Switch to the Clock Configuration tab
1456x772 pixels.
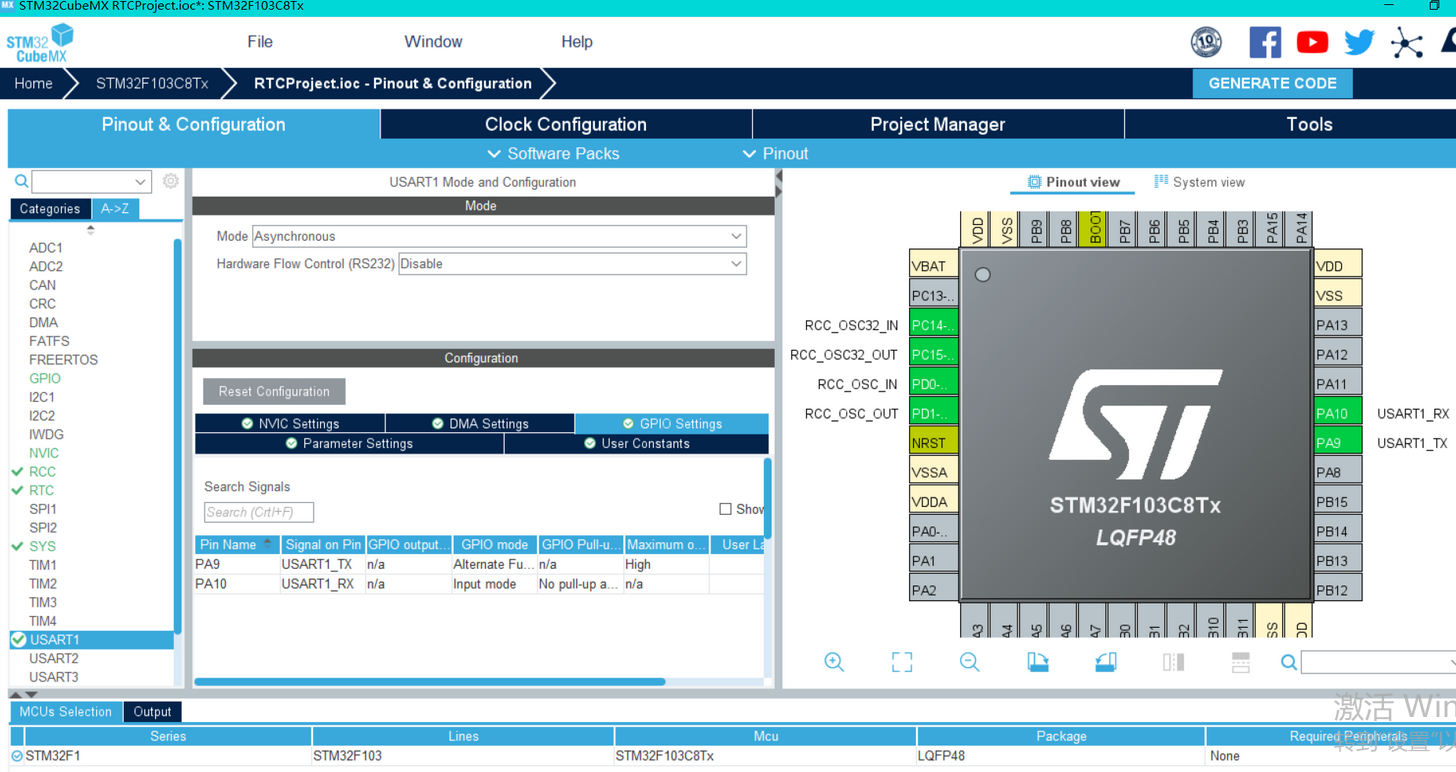pos(564,124)
